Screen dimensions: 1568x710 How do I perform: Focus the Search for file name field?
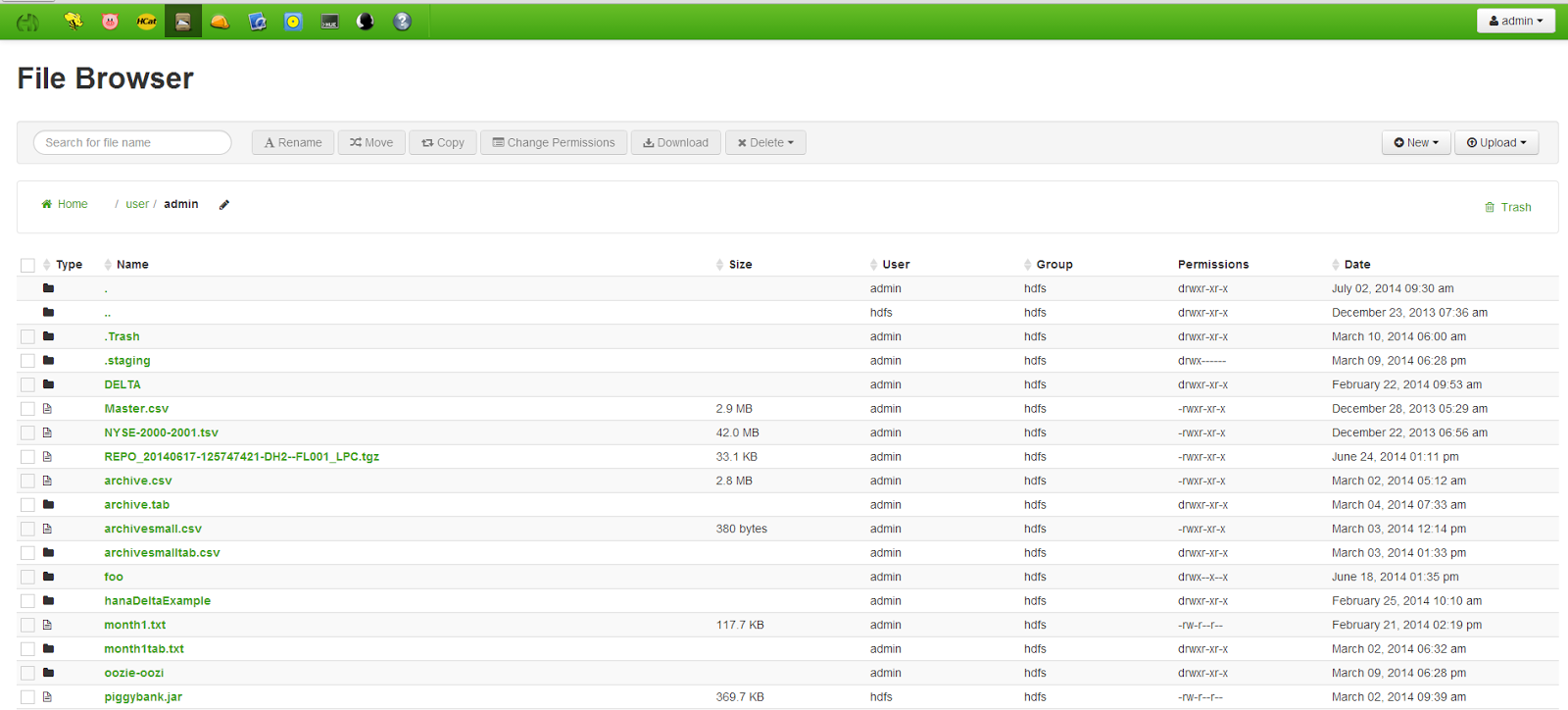coord(132,142)
